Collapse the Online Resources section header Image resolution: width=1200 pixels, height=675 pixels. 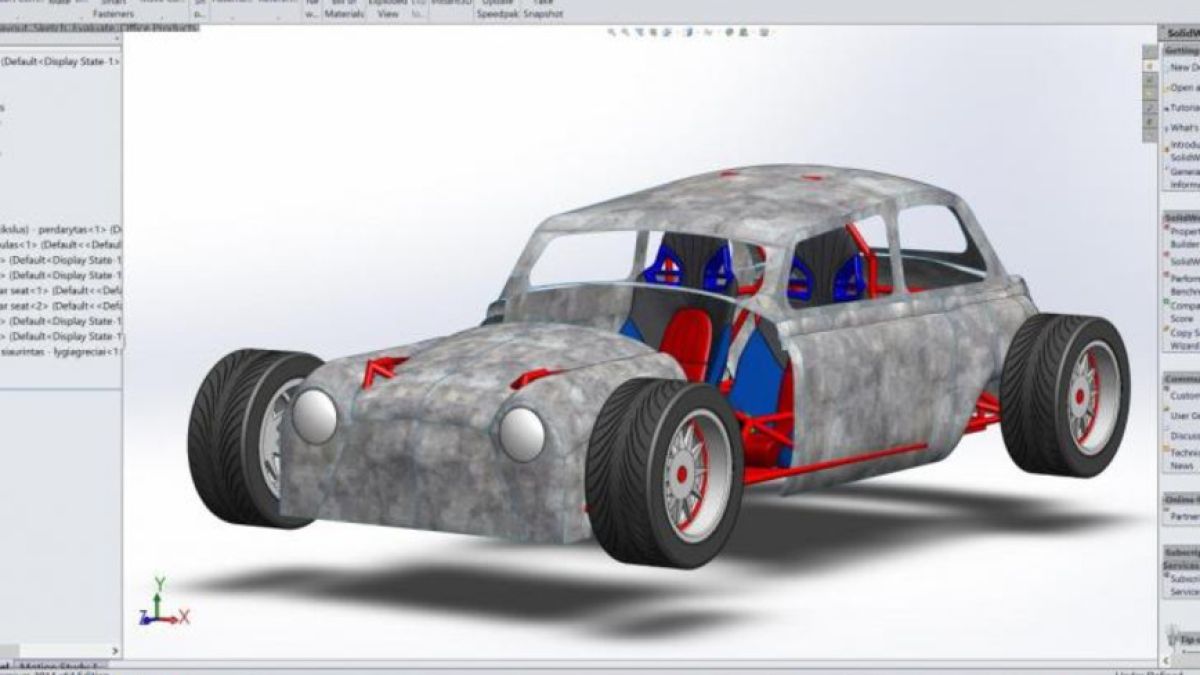click(x=1181, y=499)
